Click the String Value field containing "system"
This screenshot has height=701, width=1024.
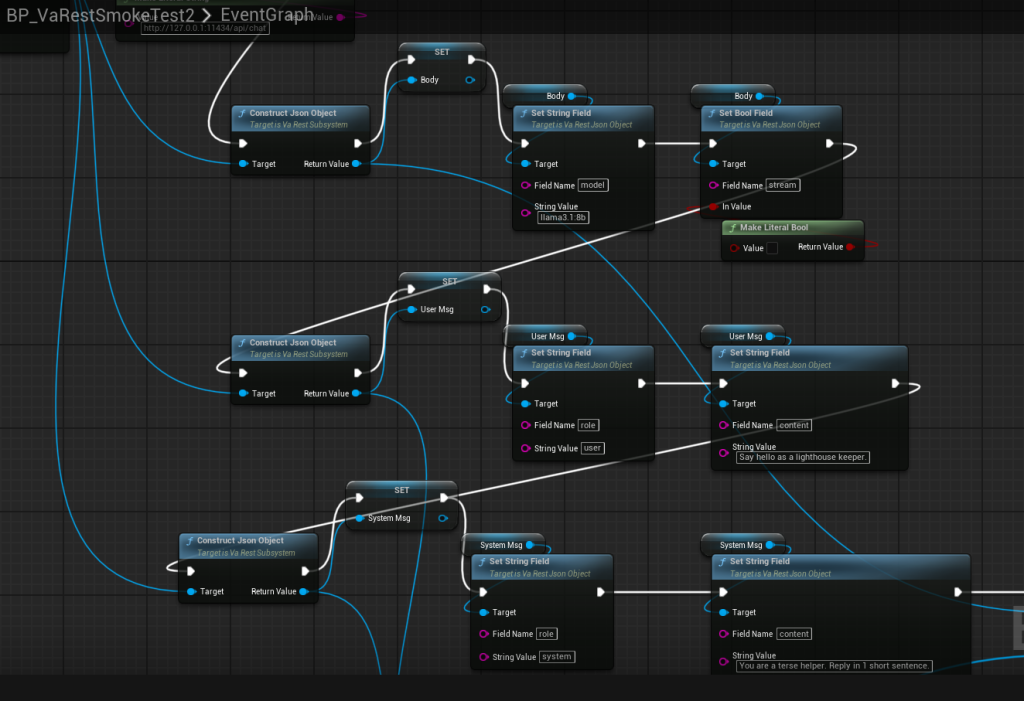pyautogui.click(x=559, y=657)
